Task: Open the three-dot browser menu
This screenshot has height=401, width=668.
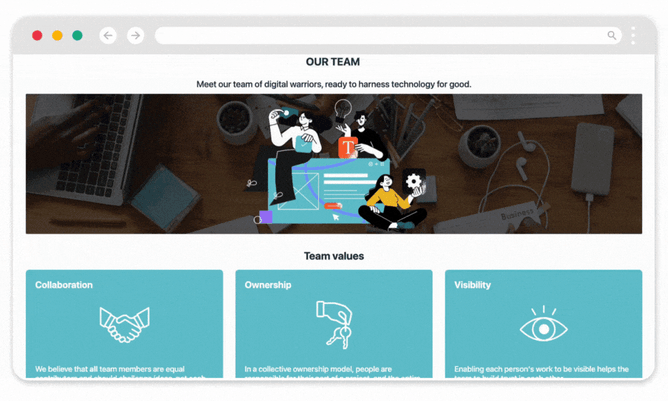Action: pos(633,35)
